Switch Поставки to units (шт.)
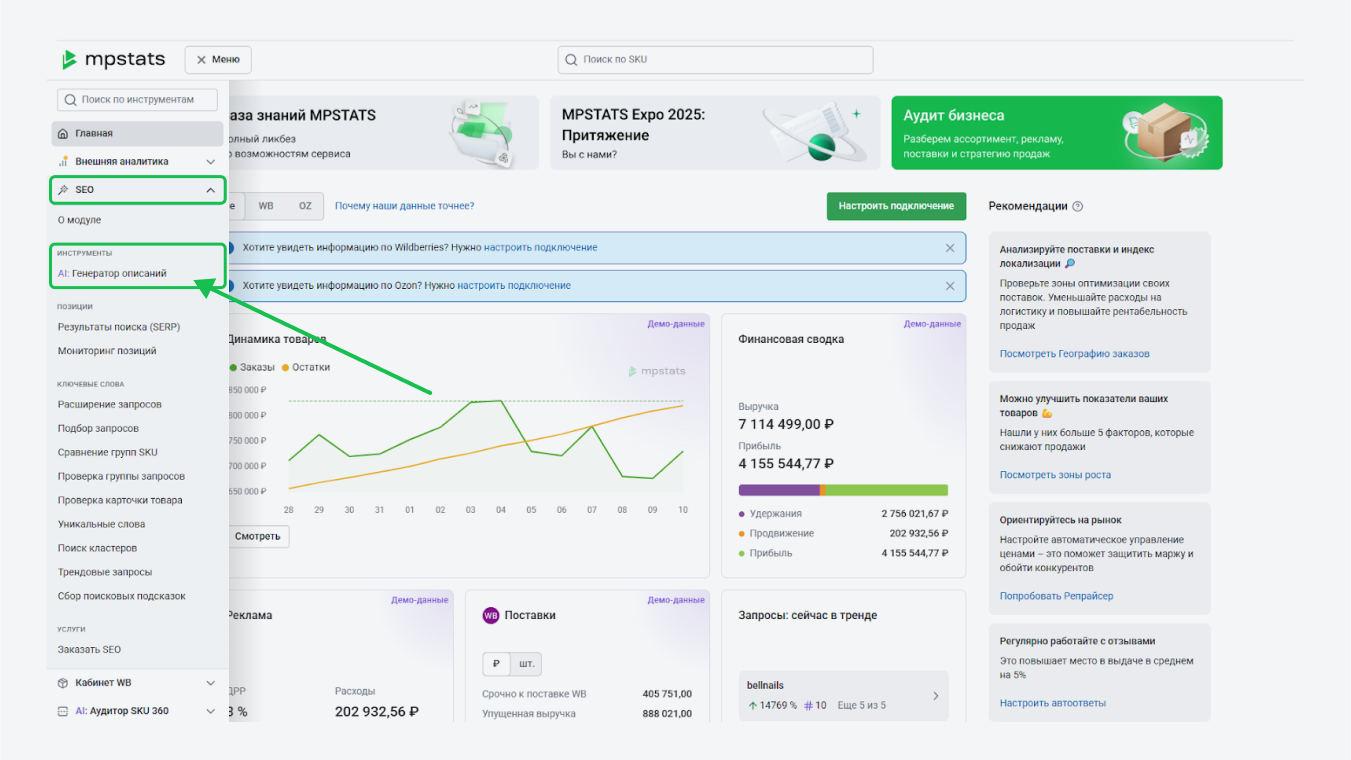Viewport: 1351px width, 760px height. click(526, 665)
